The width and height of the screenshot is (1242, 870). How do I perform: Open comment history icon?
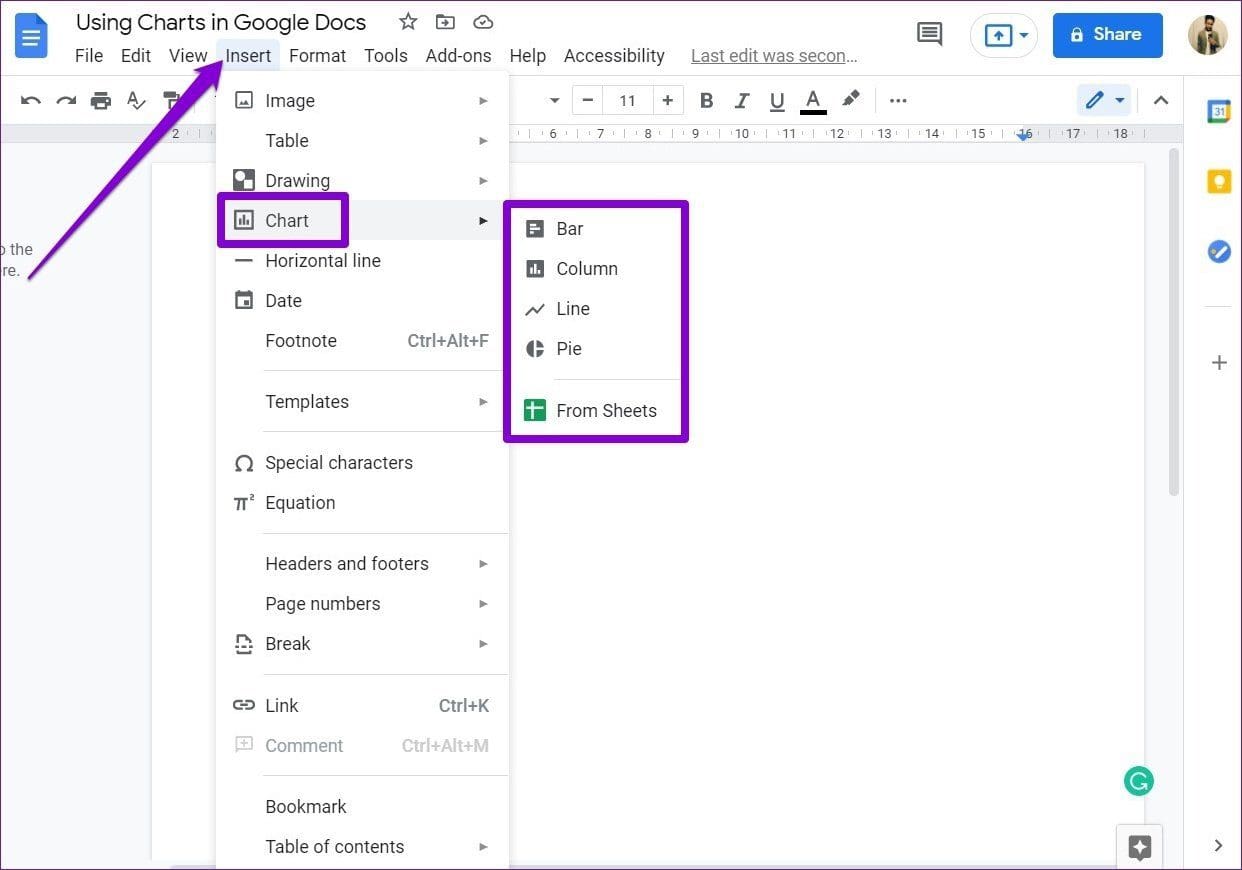click(x=930, y=35)
